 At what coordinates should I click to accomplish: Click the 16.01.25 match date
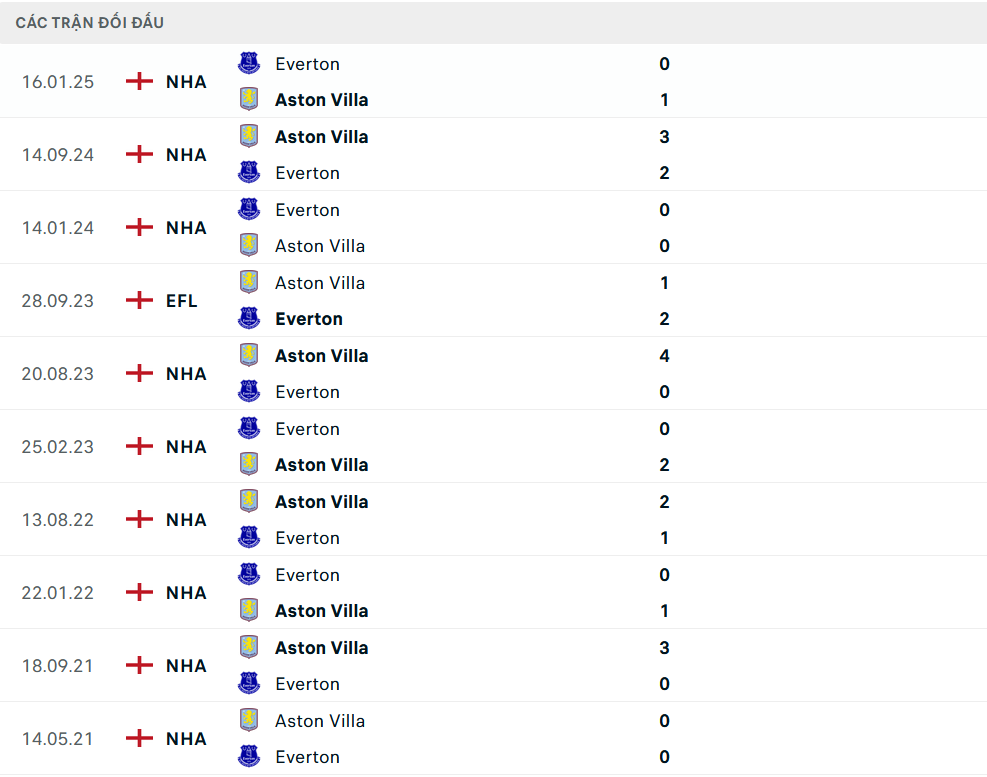[58, 81]
